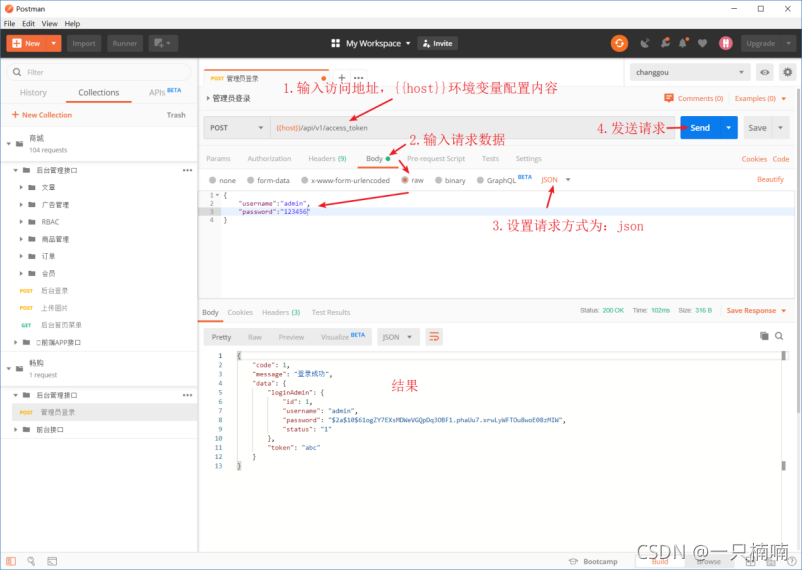Open the POST method dropdown

tap(236, 128)
